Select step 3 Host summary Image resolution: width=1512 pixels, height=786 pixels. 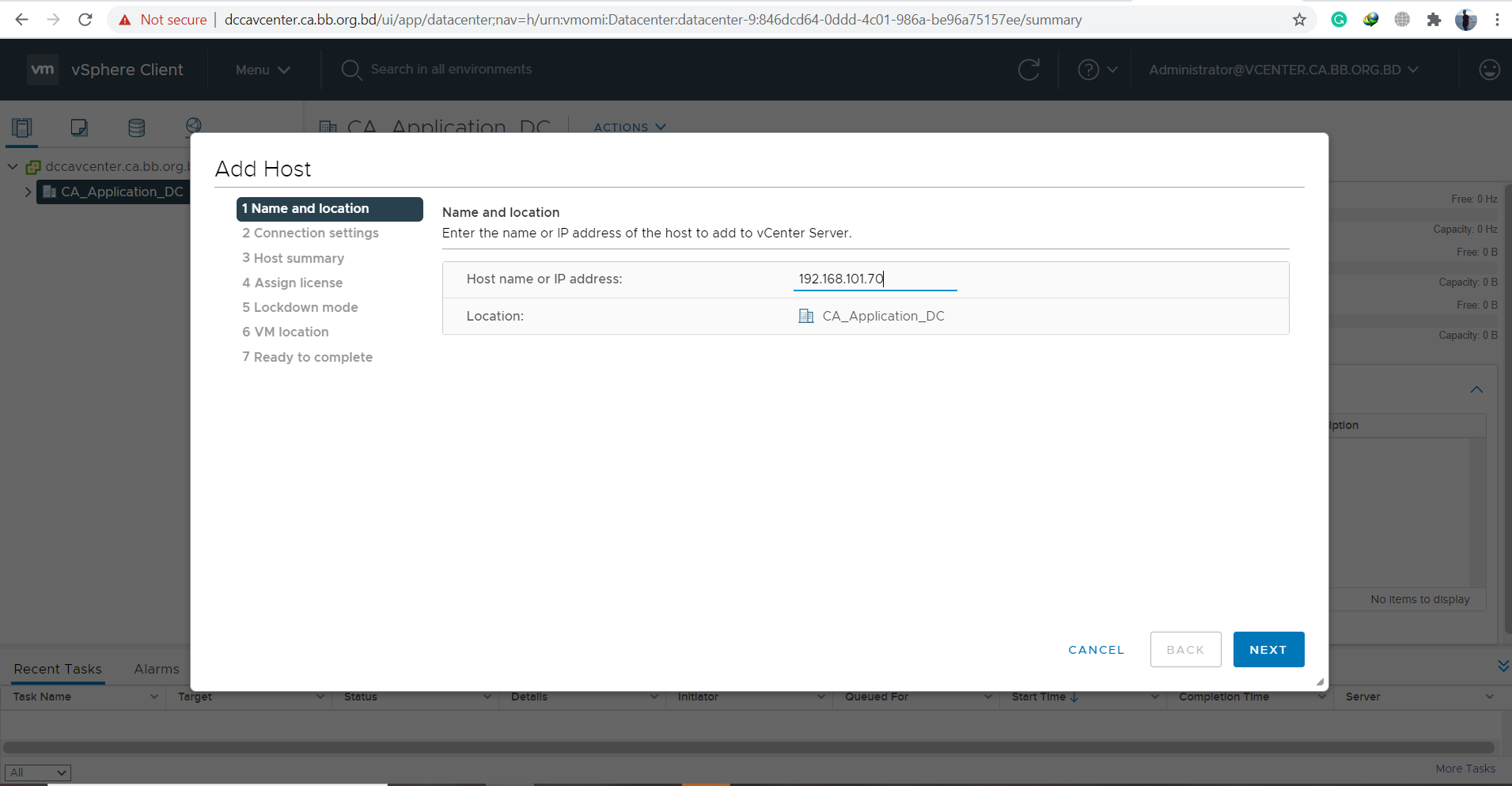[293, 258]
